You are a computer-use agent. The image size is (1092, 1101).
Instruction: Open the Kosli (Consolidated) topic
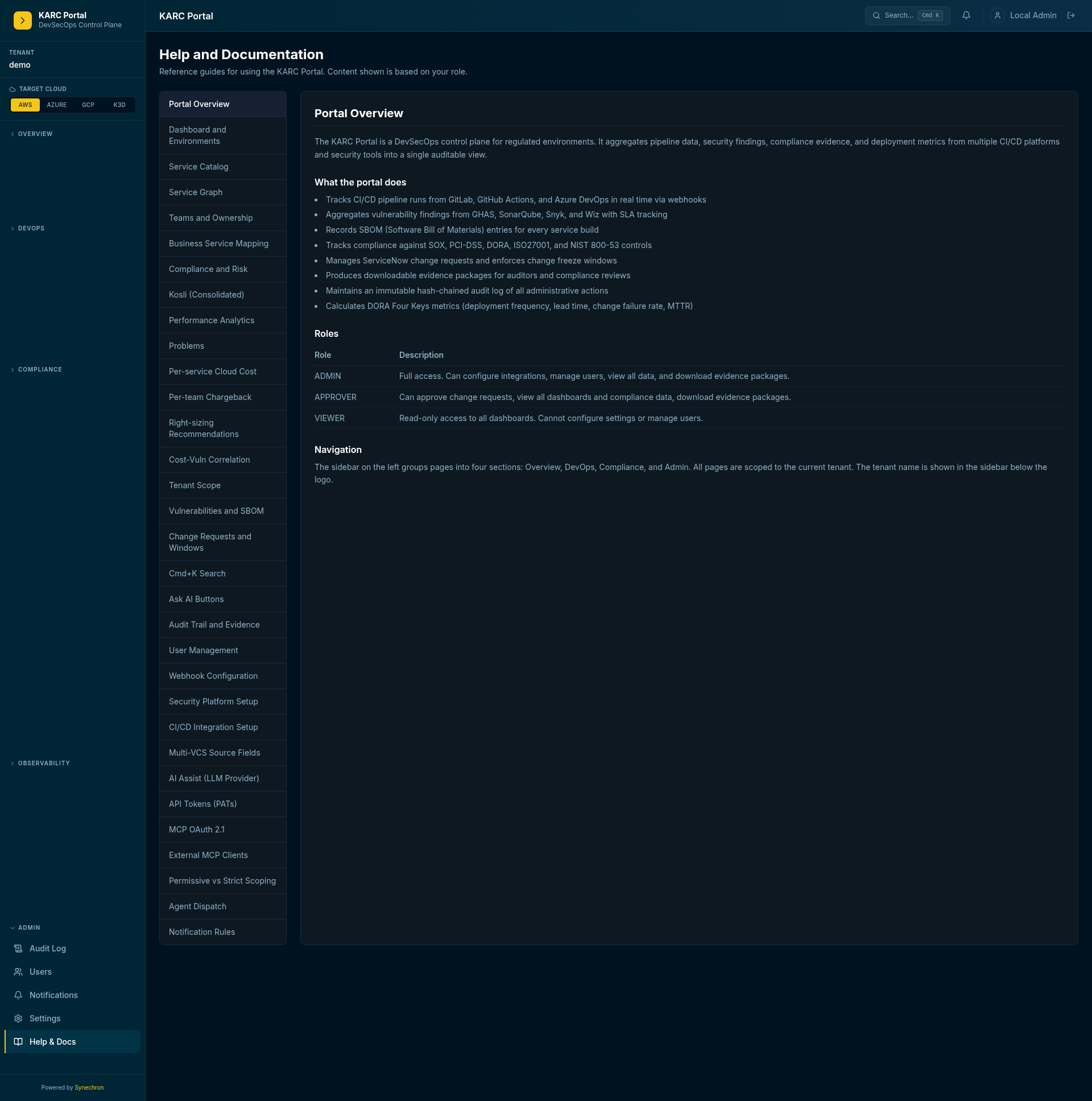pos(223,295)
